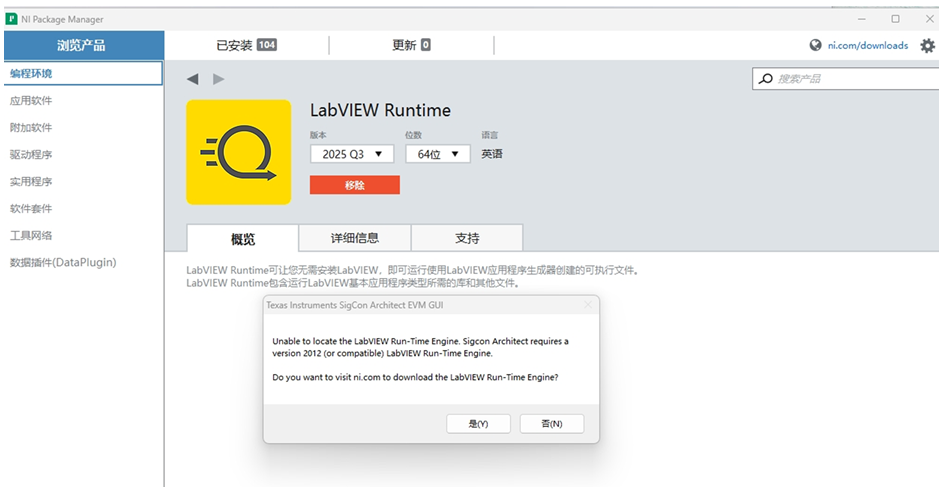The width and height of the screenshot is (945, 487).
Task: Maximize the NI Package Manager window
Action: coord(896,19)
